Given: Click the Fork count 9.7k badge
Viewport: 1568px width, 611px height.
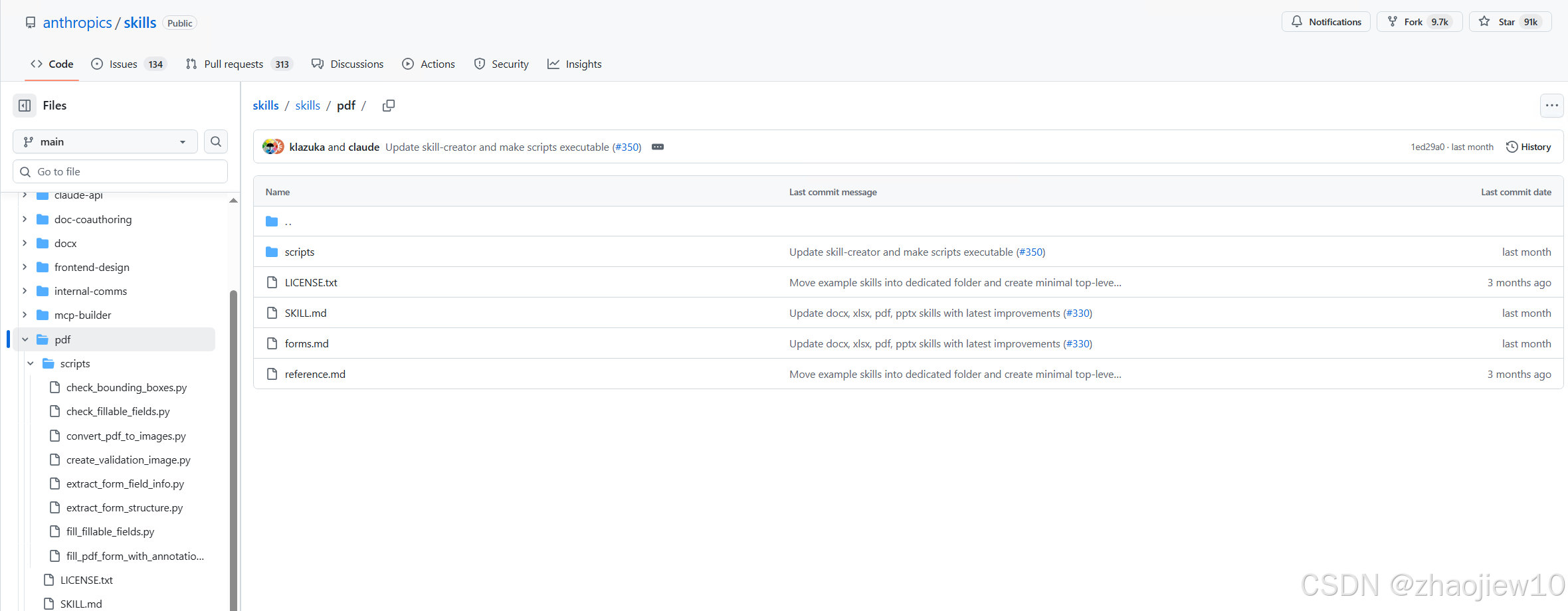Looking at the screenshot, I should pos(1440,22).
